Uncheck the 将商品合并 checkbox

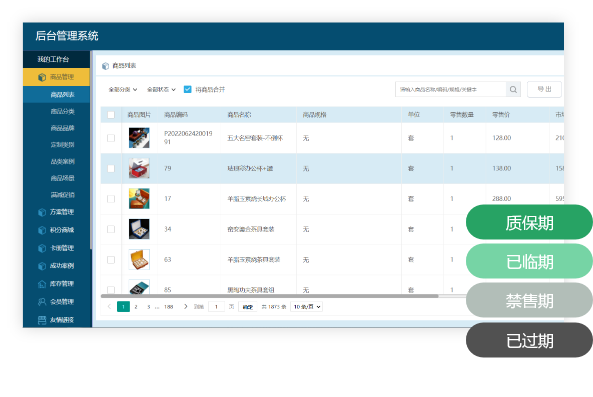(x=188, y=89)
